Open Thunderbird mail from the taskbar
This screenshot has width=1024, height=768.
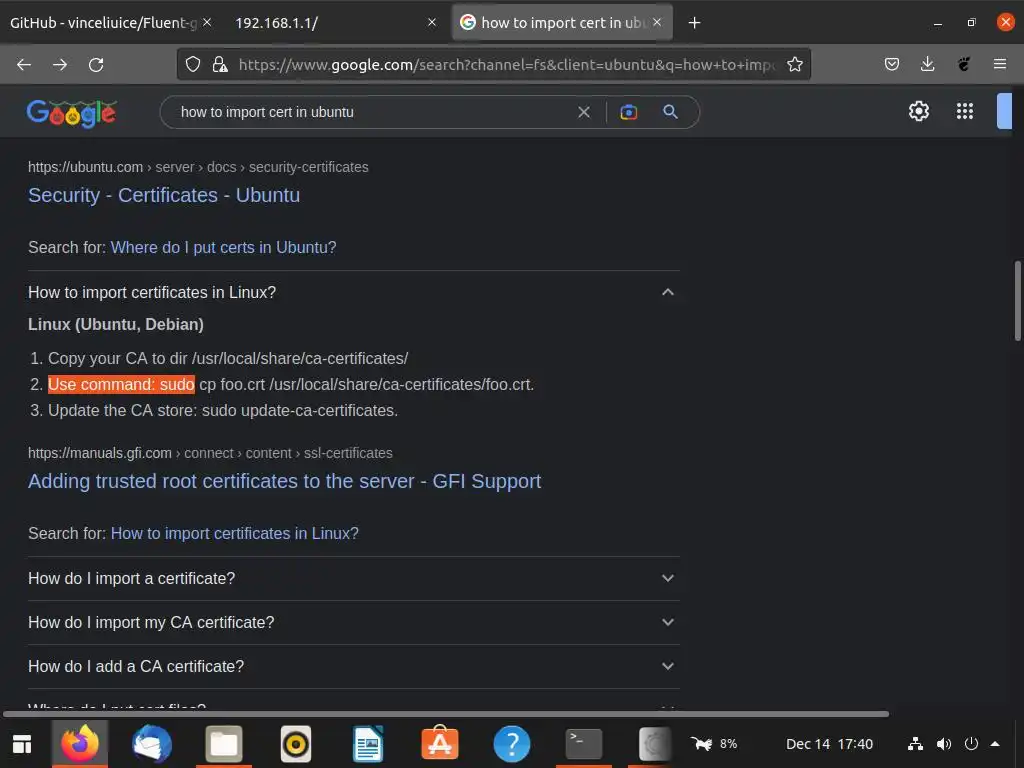152,743
